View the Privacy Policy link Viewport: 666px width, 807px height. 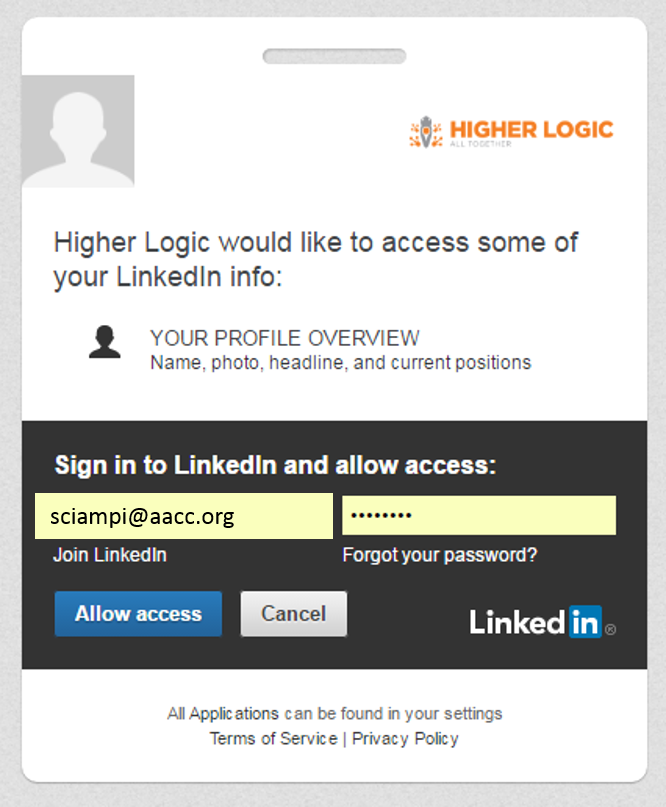pos(405,738)
